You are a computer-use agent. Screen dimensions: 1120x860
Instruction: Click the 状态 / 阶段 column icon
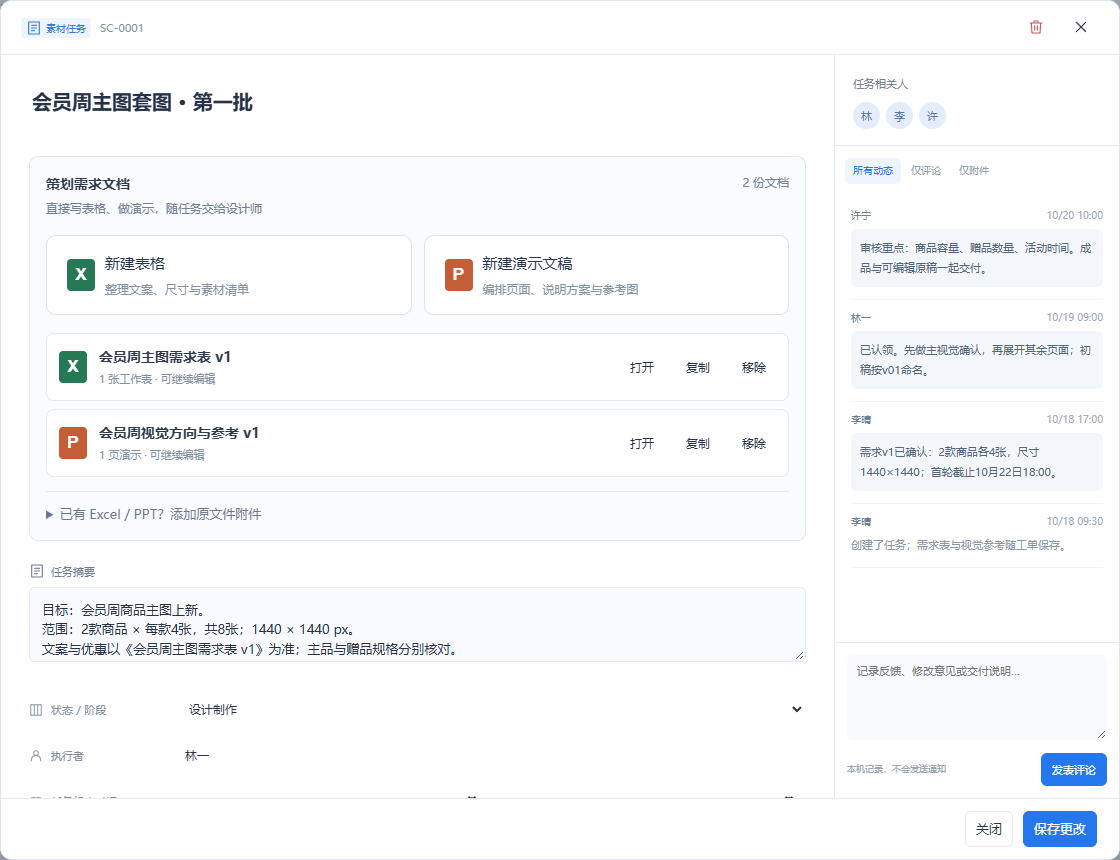36,710
